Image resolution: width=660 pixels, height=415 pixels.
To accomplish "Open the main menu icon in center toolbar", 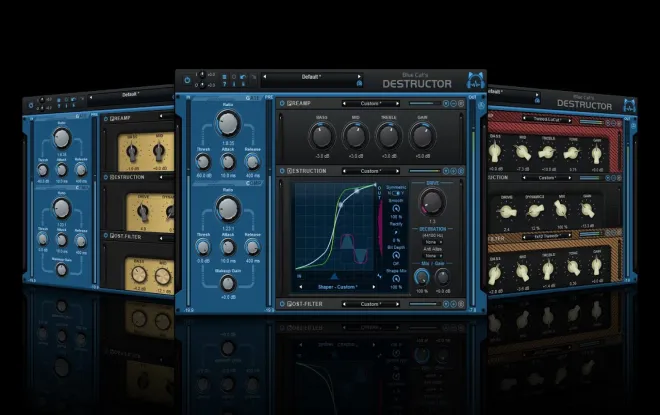I will [x=224, y=77].
